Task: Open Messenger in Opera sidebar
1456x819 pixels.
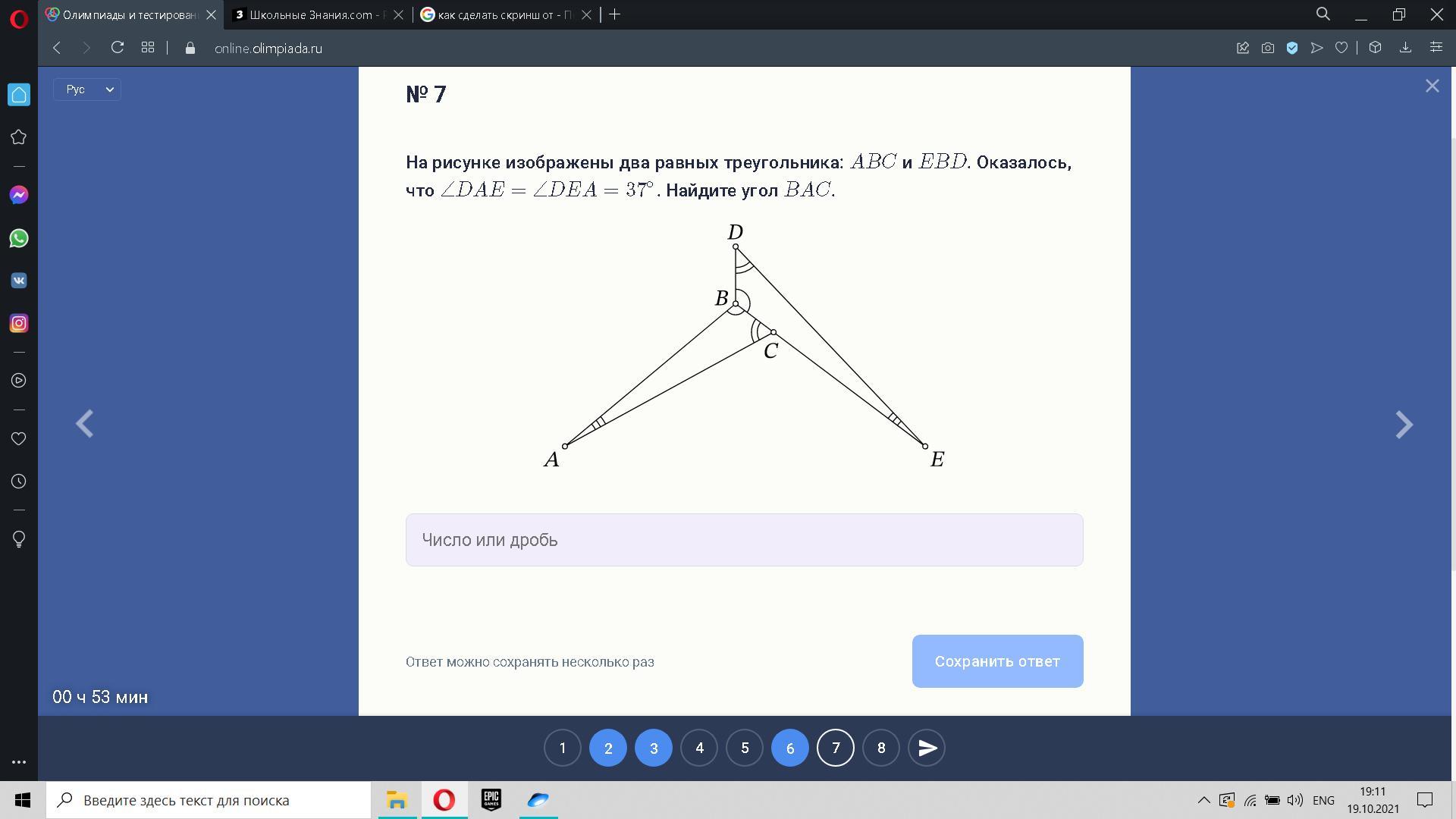Action: click(x=19, y=196)
